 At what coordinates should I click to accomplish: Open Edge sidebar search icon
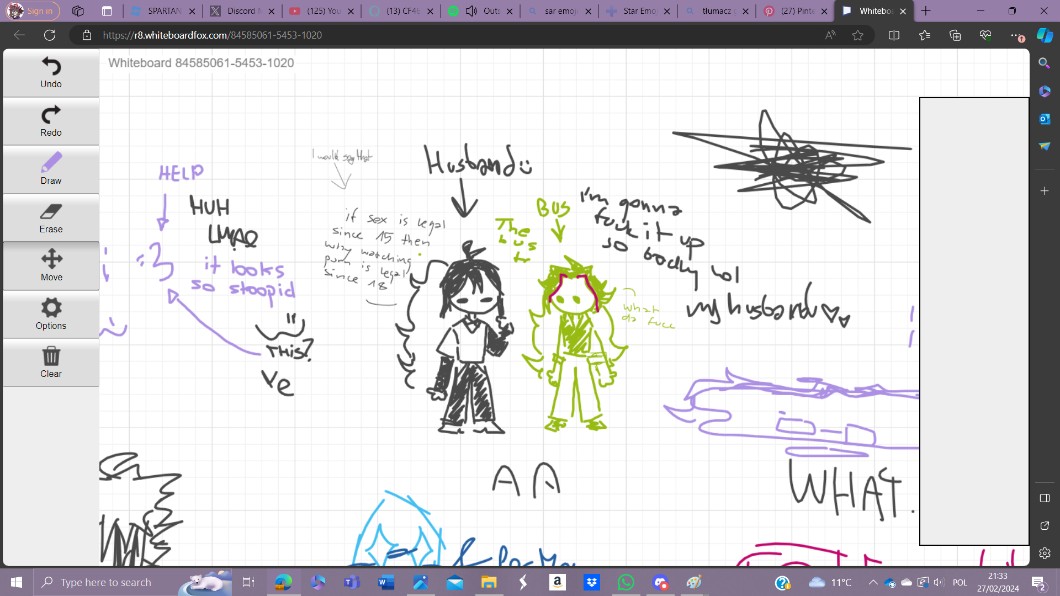click(x=1044, y=63)
